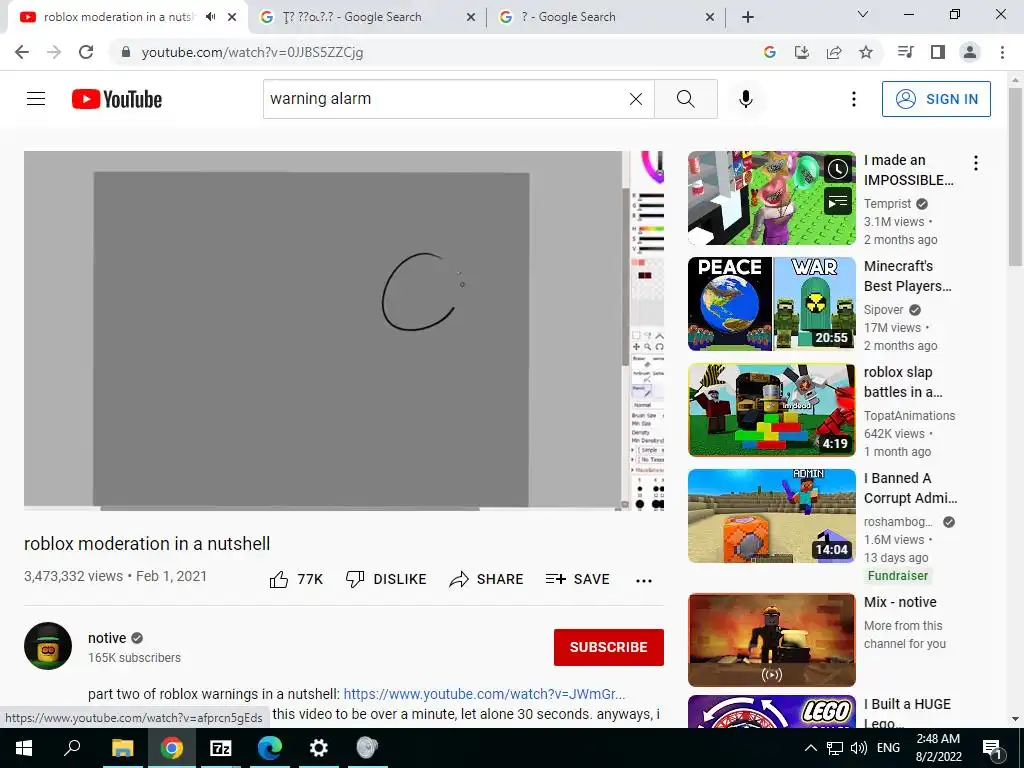Click the Google icon in address bar
Screen dimensions: 1024x768
click(x=769, y=52)
